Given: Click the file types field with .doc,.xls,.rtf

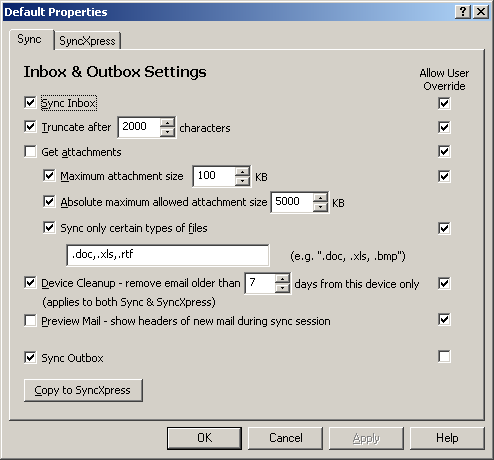Looking at the screenshot, I should 168,255.
